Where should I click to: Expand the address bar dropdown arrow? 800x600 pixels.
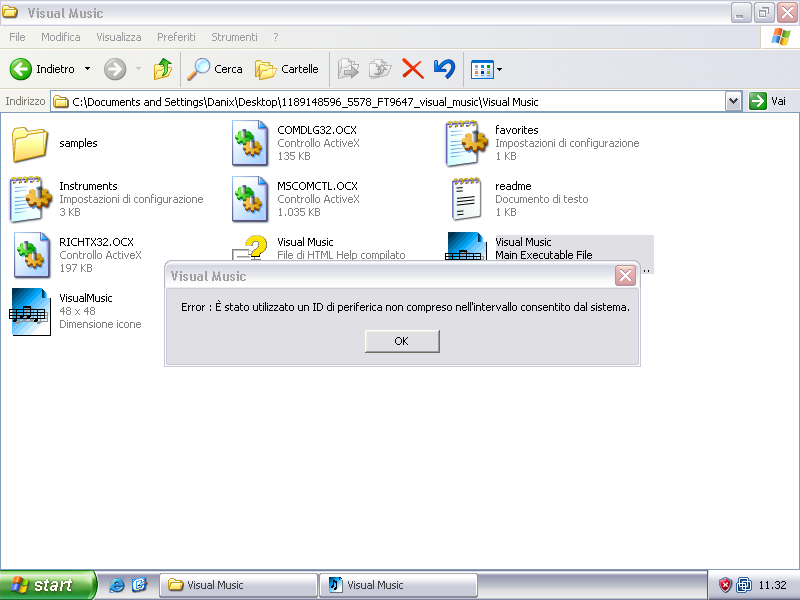733,101
